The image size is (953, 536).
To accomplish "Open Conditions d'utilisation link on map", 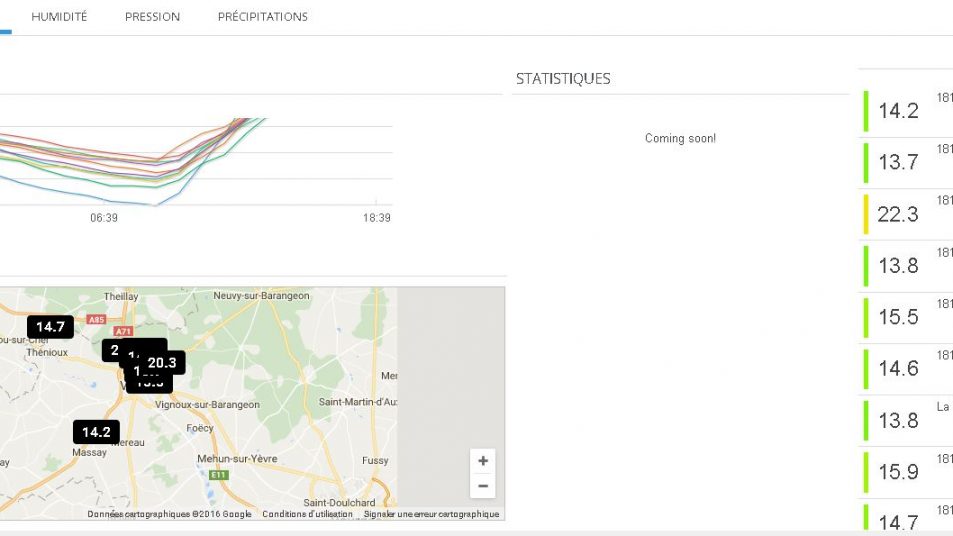I will (307, 514).
